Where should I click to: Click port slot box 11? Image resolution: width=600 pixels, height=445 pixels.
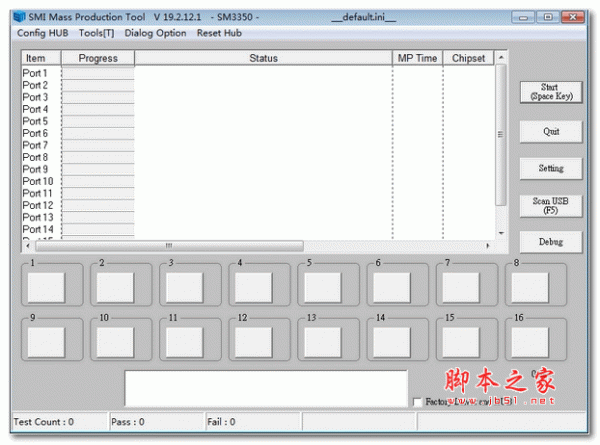coord(184,342)
